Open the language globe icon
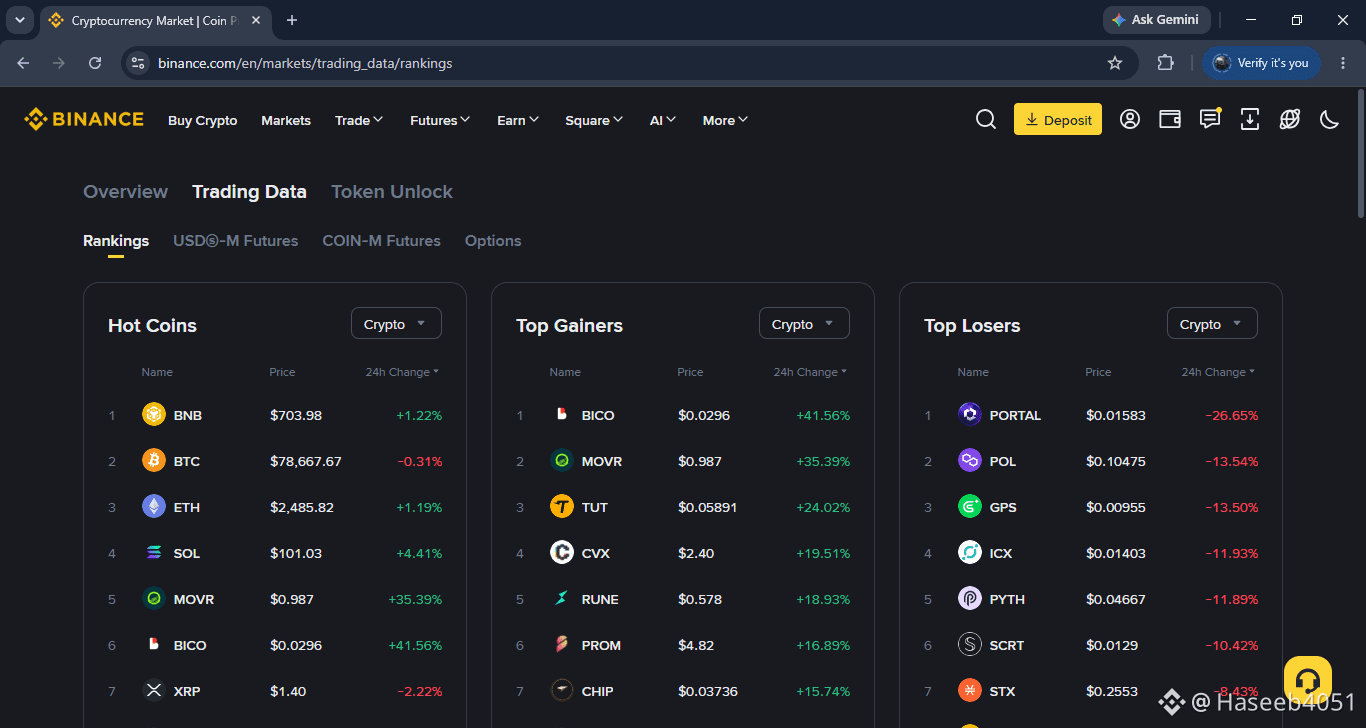 tap(1290, 120)
